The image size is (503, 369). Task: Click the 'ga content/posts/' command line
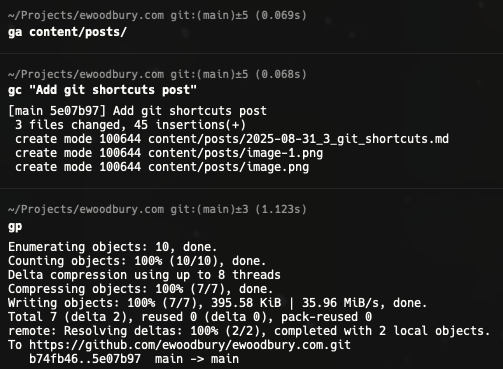click(x=67, y=32)
